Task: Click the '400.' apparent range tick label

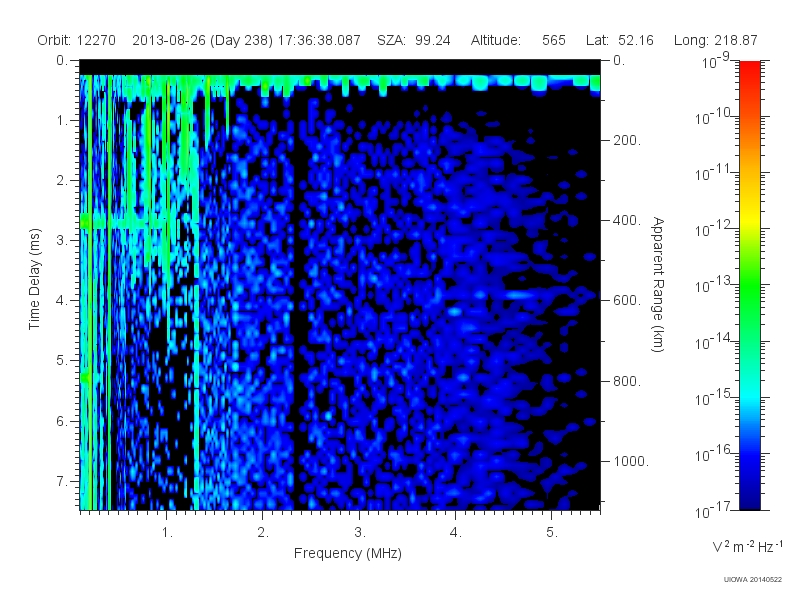Action: pyautogui.click(x=627, y=220)
